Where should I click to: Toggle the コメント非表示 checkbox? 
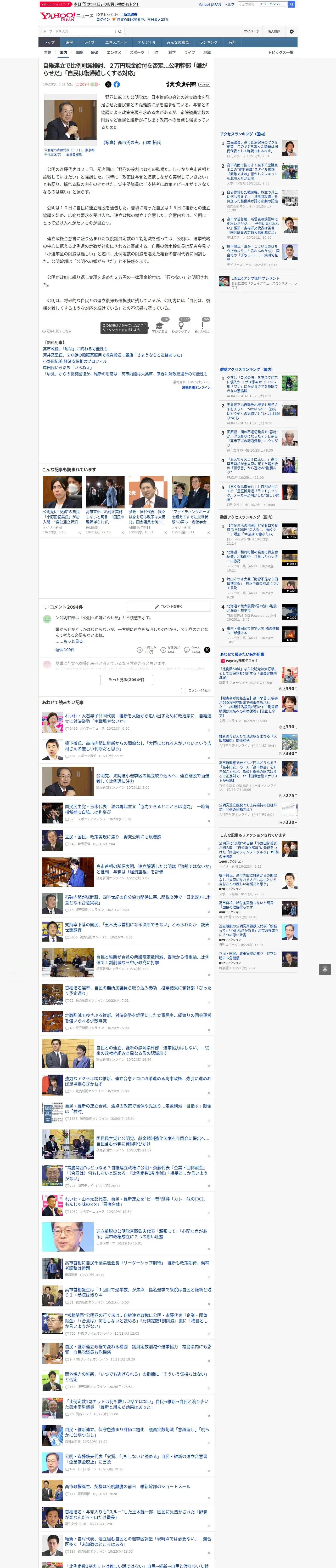point(183,691)
